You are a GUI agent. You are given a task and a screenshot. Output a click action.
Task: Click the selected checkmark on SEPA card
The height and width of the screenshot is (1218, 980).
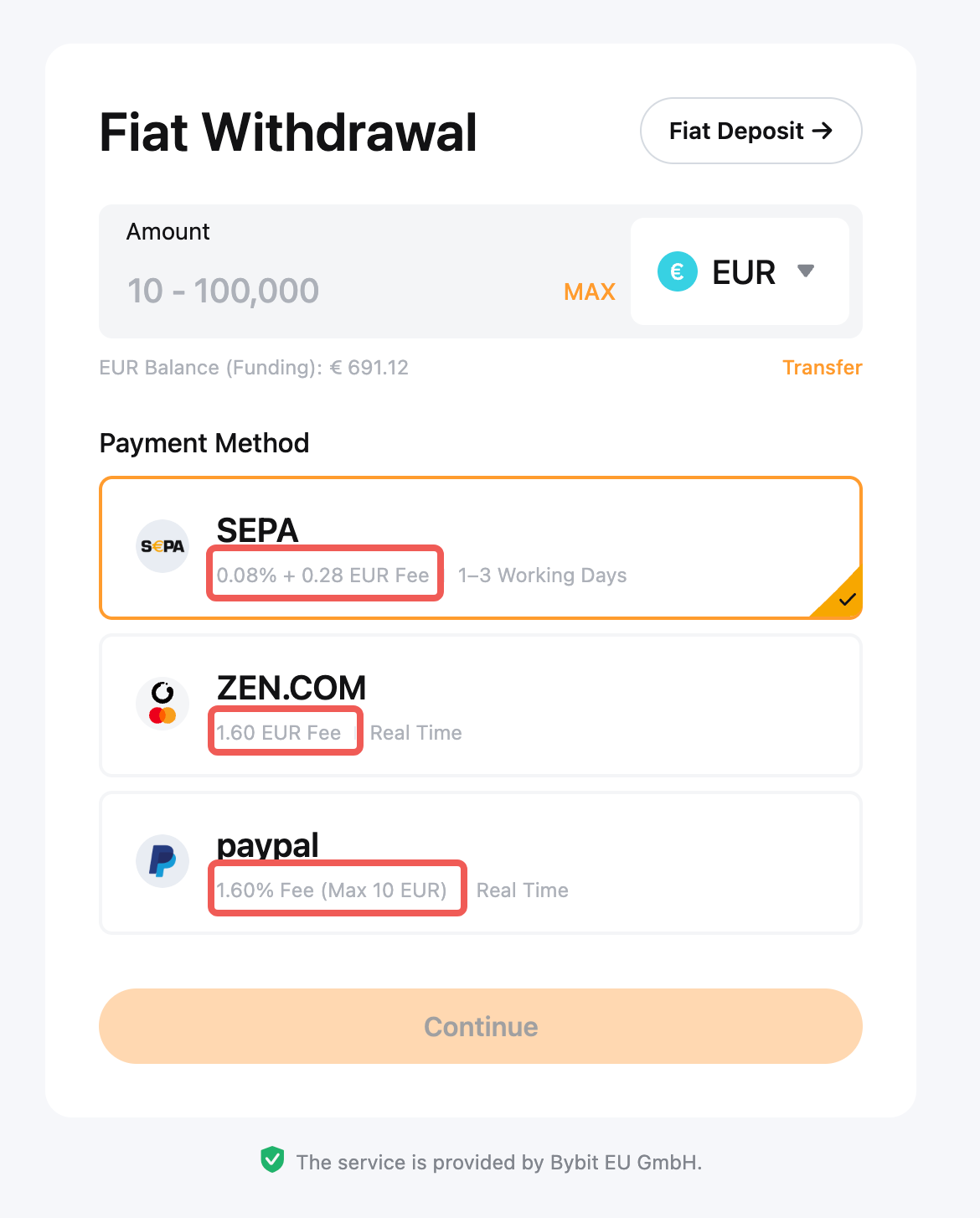(x=847, y=599)
